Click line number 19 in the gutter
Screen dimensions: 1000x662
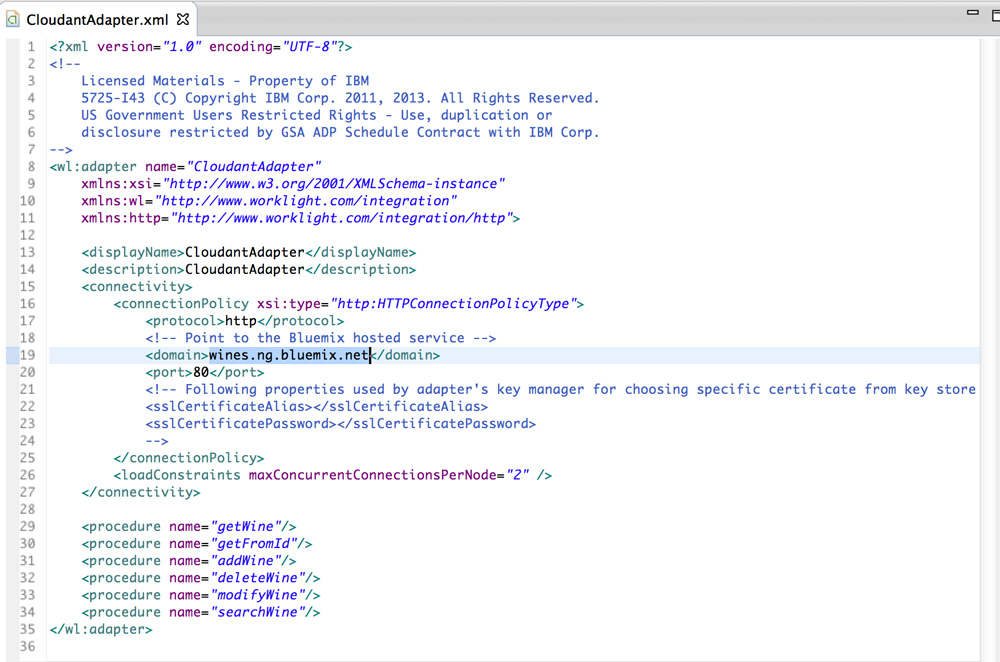click(27, 355)
